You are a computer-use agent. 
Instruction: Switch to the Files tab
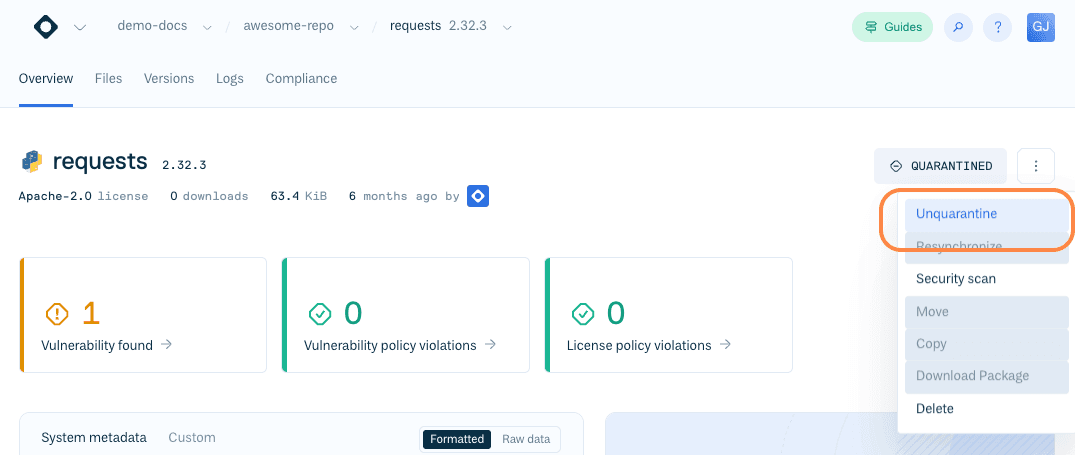[x=108, y=79]
